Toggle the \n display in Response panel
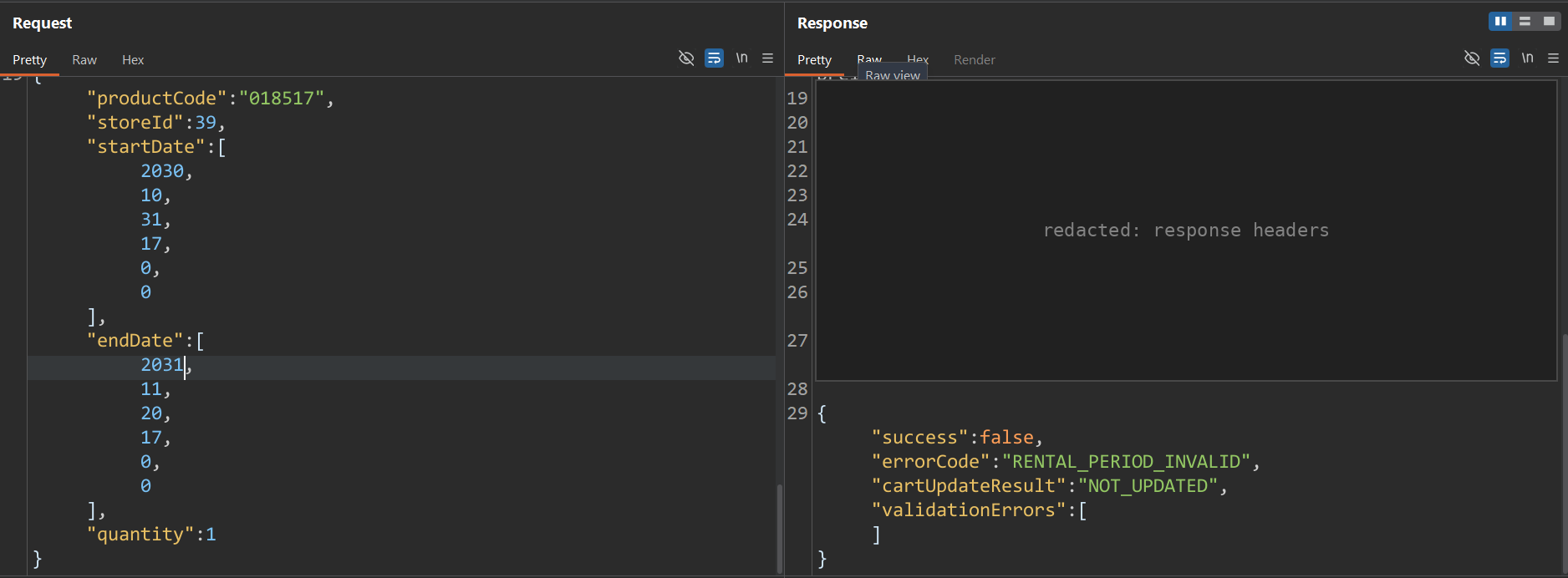 point(1527,58)
